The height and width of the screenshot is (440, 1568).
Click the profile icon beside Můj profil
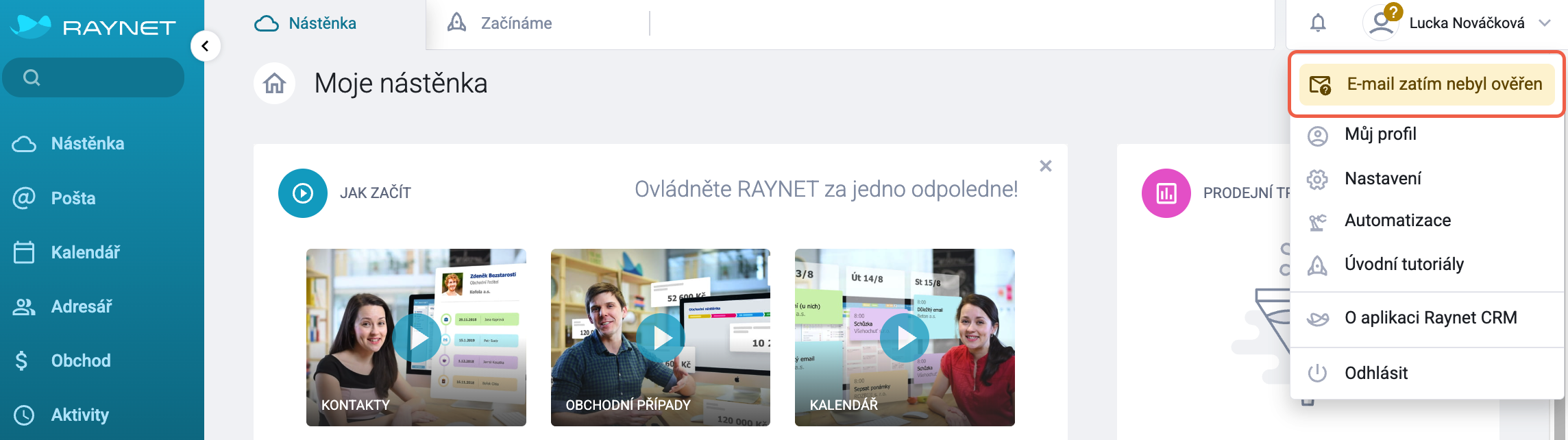[1318, 136]
